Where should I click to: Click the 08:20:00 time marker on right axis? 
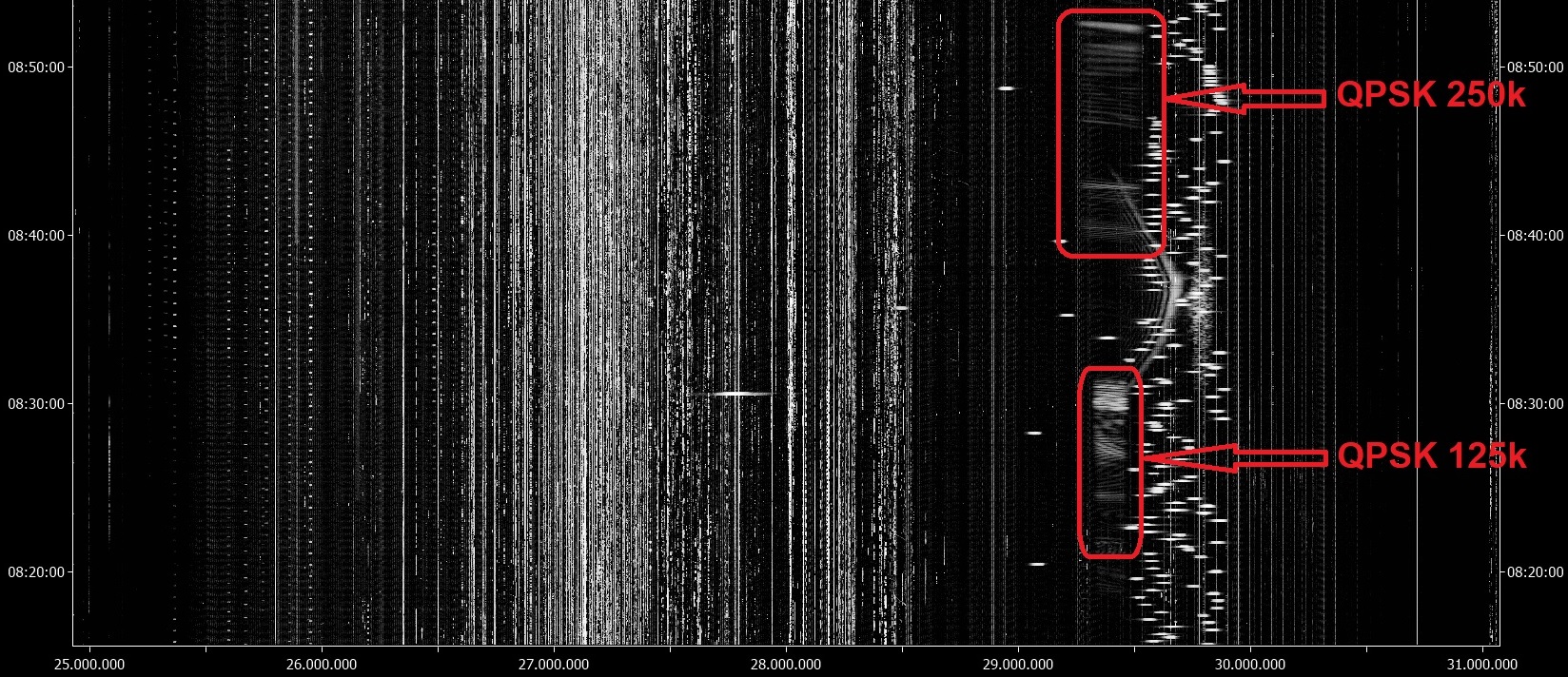click(1535, 572)
